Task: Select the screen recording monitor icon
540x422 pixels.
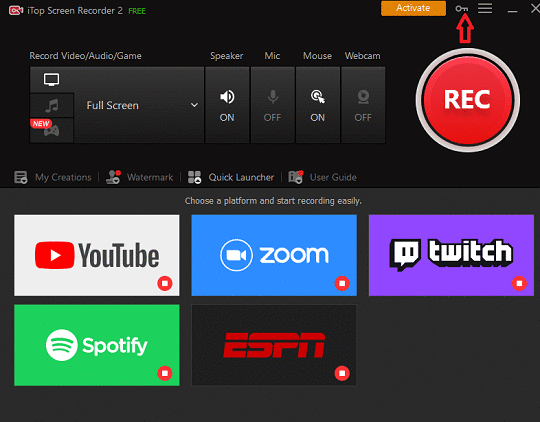Action: click(x=51, y=80)
